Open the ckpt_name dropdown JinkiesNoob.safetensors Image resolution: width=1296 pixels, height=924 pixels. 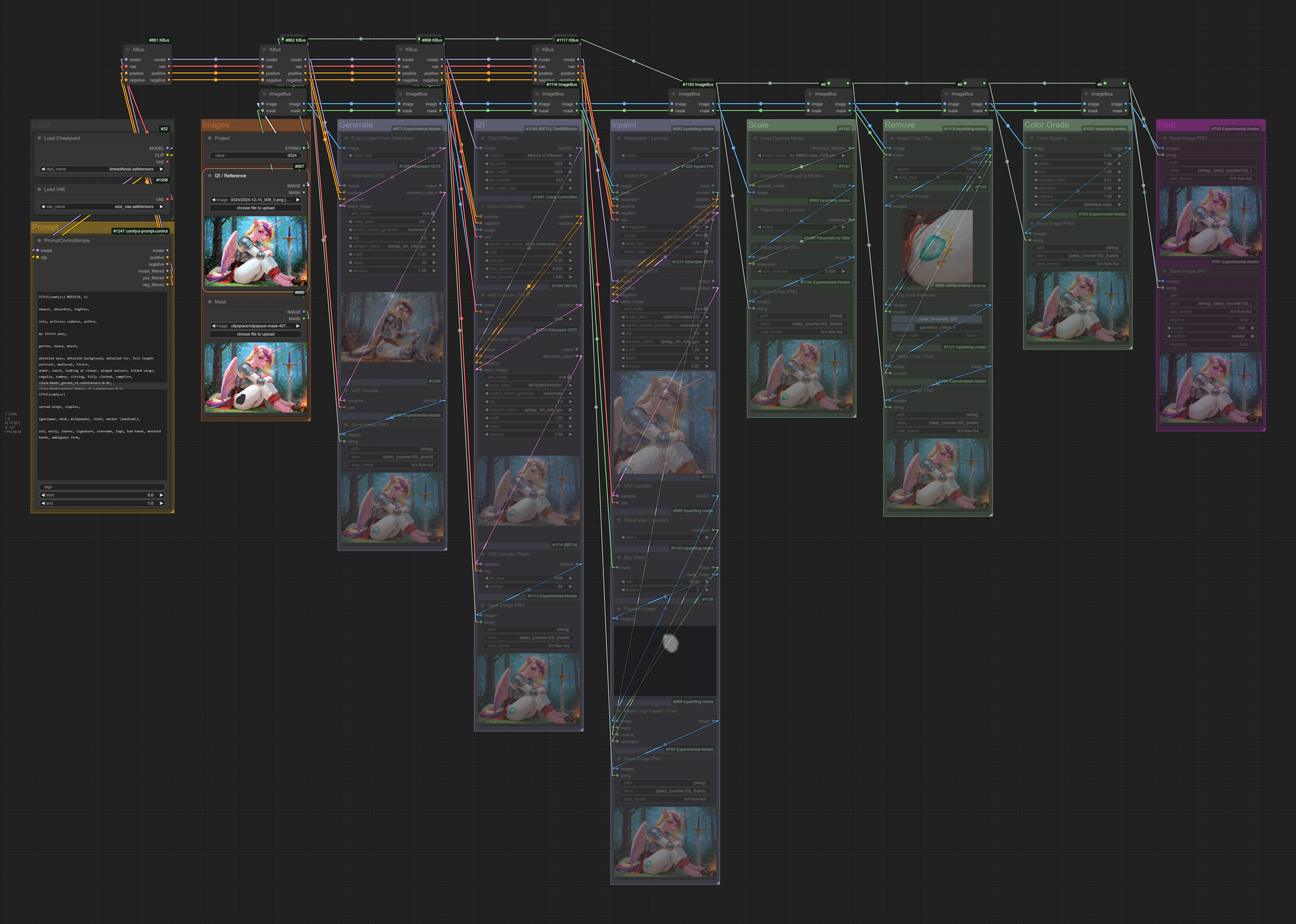coord(103,169)
